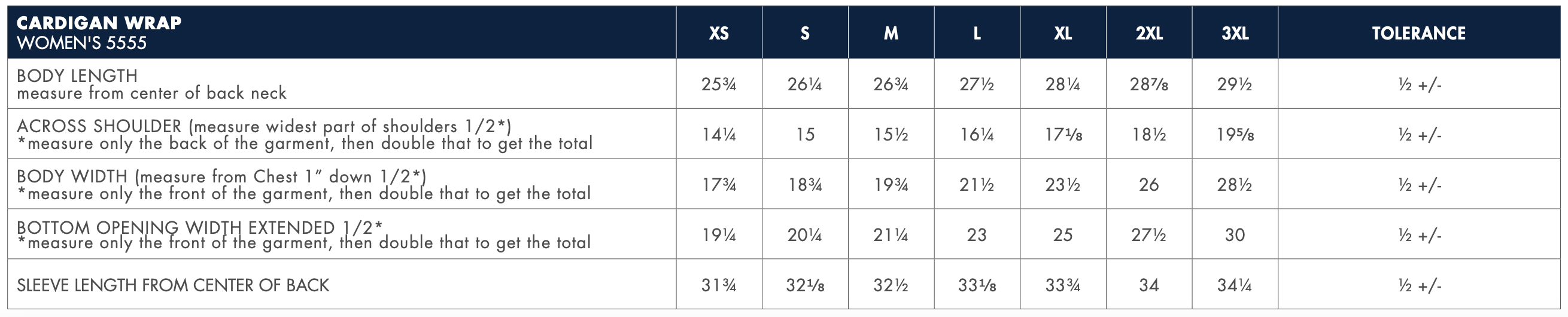Click the BODY LENGTH row label

click(77, 76)
